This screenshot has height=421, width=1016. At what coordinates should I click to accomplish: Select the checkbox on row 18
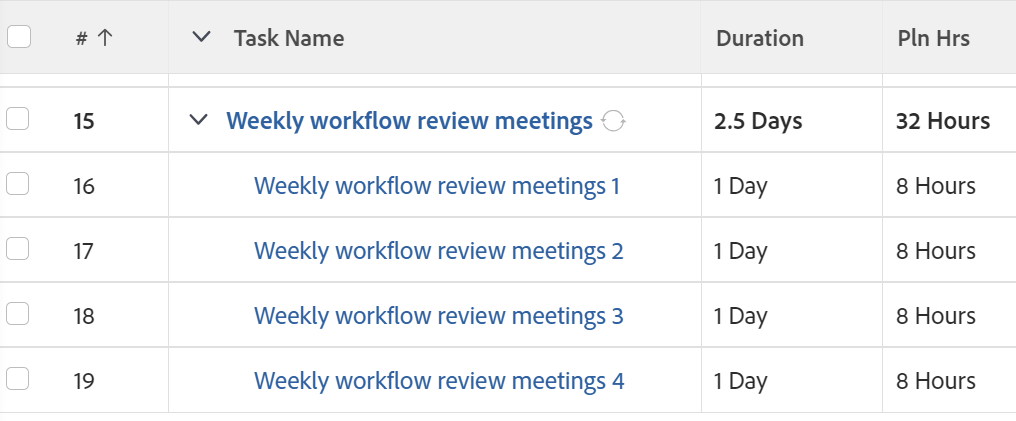(18, 314)
